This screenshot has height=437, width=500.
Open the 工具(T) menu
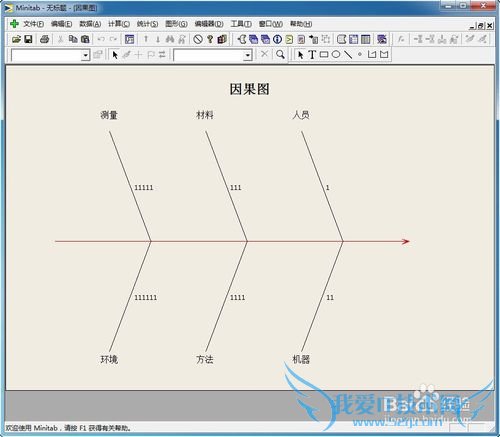(241, 24)
